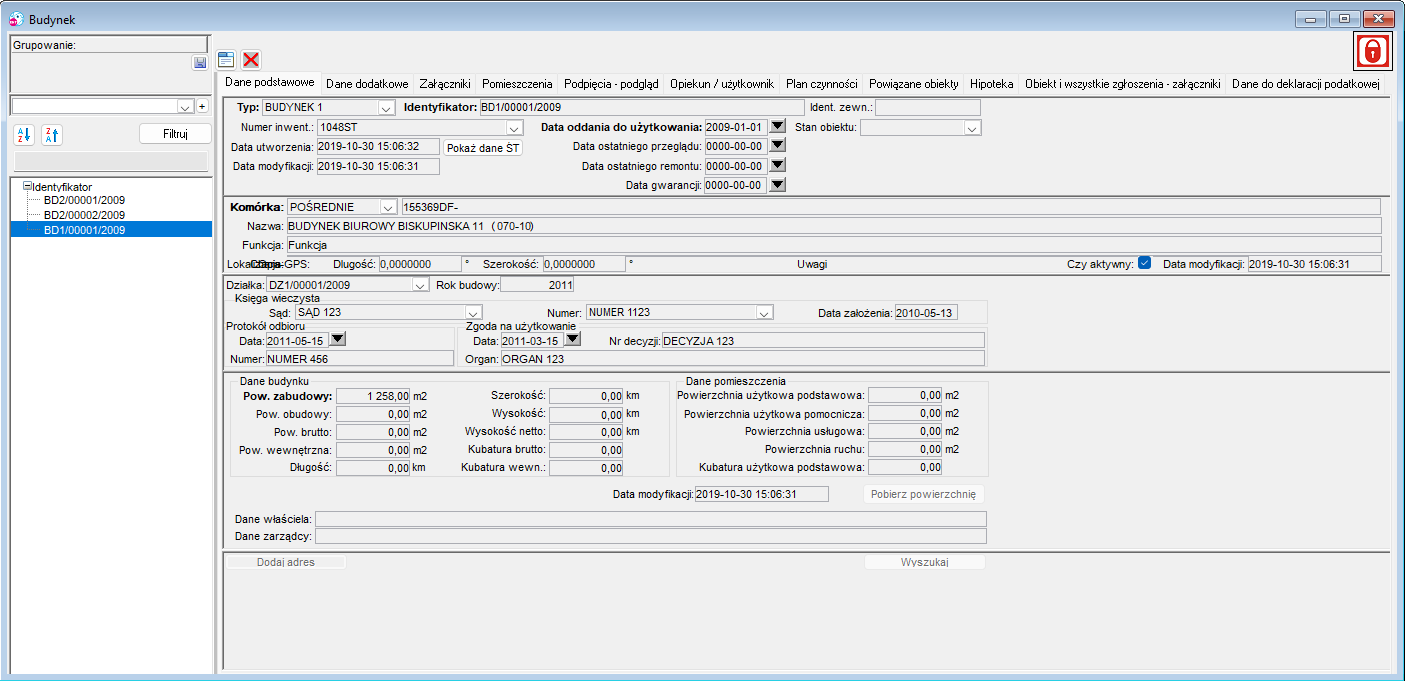1406x681 pixels.
Task: Click the Pobierz powierzchnię button
Action: click(924, 494)
